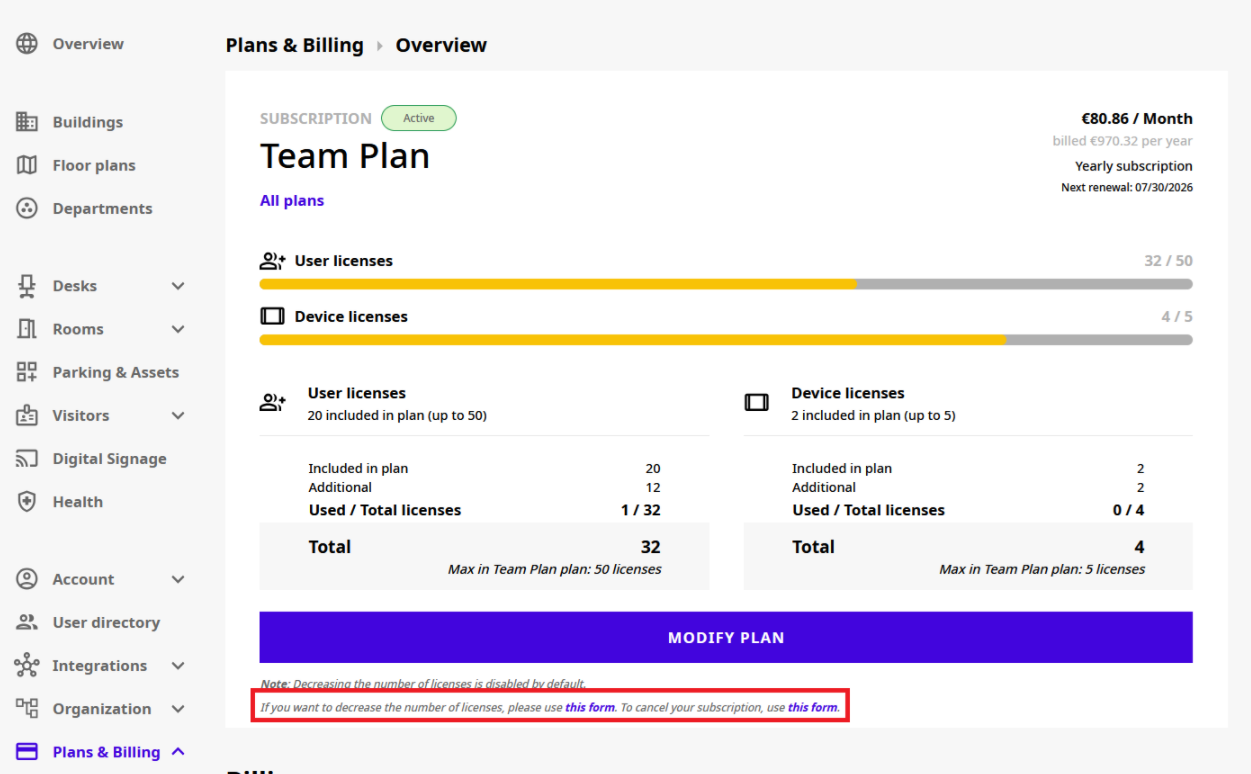Click the Plans & Billing card icon
Image resolution: width=1251 pixels, height=774 pixels.
27,752
